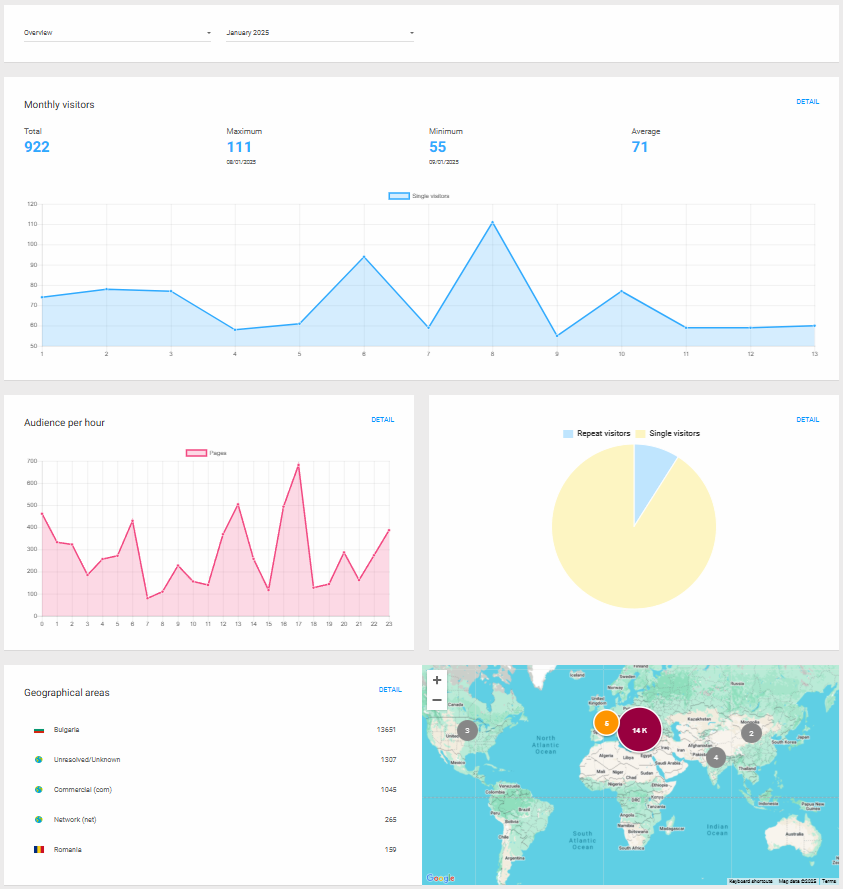This screenshot has width=843, height=889.
Task: Open Monthly visitors DETAIL link
Action: point(807,102)
